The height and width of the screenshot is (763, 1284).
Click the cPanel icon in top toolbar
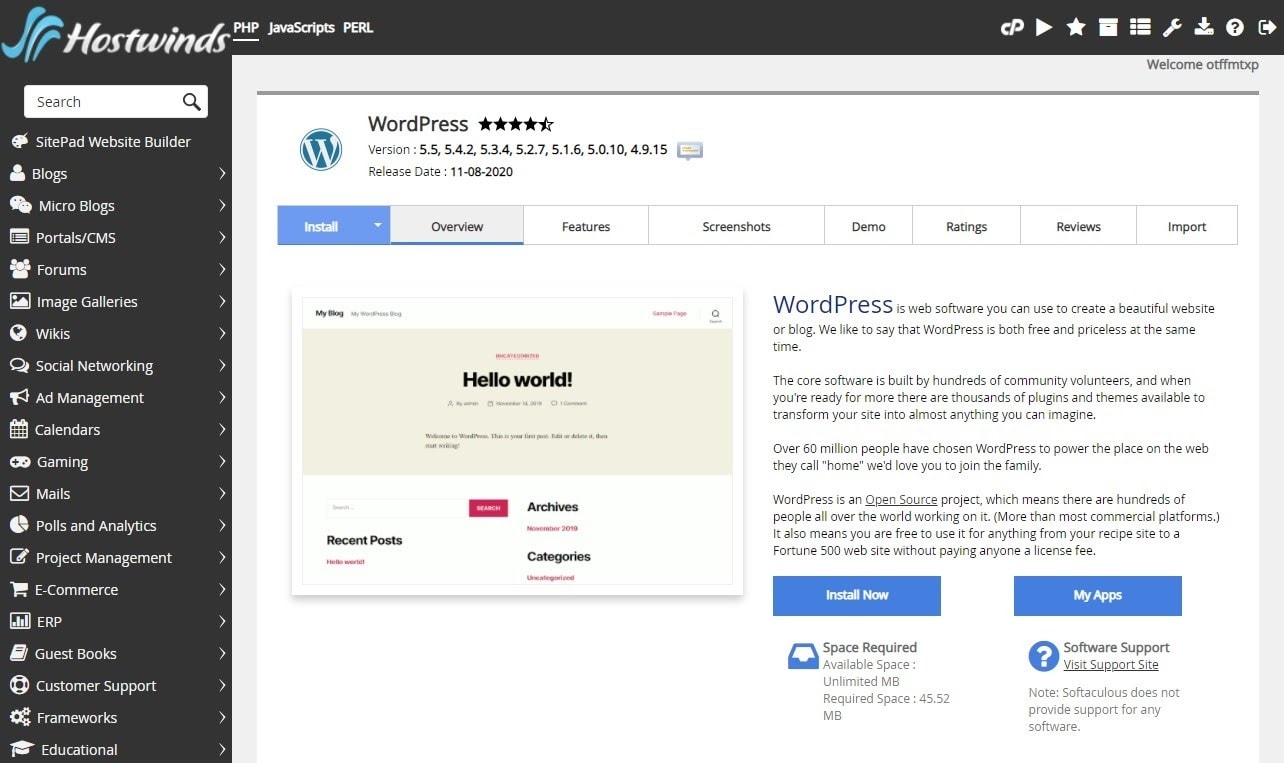coord(1012,28)
